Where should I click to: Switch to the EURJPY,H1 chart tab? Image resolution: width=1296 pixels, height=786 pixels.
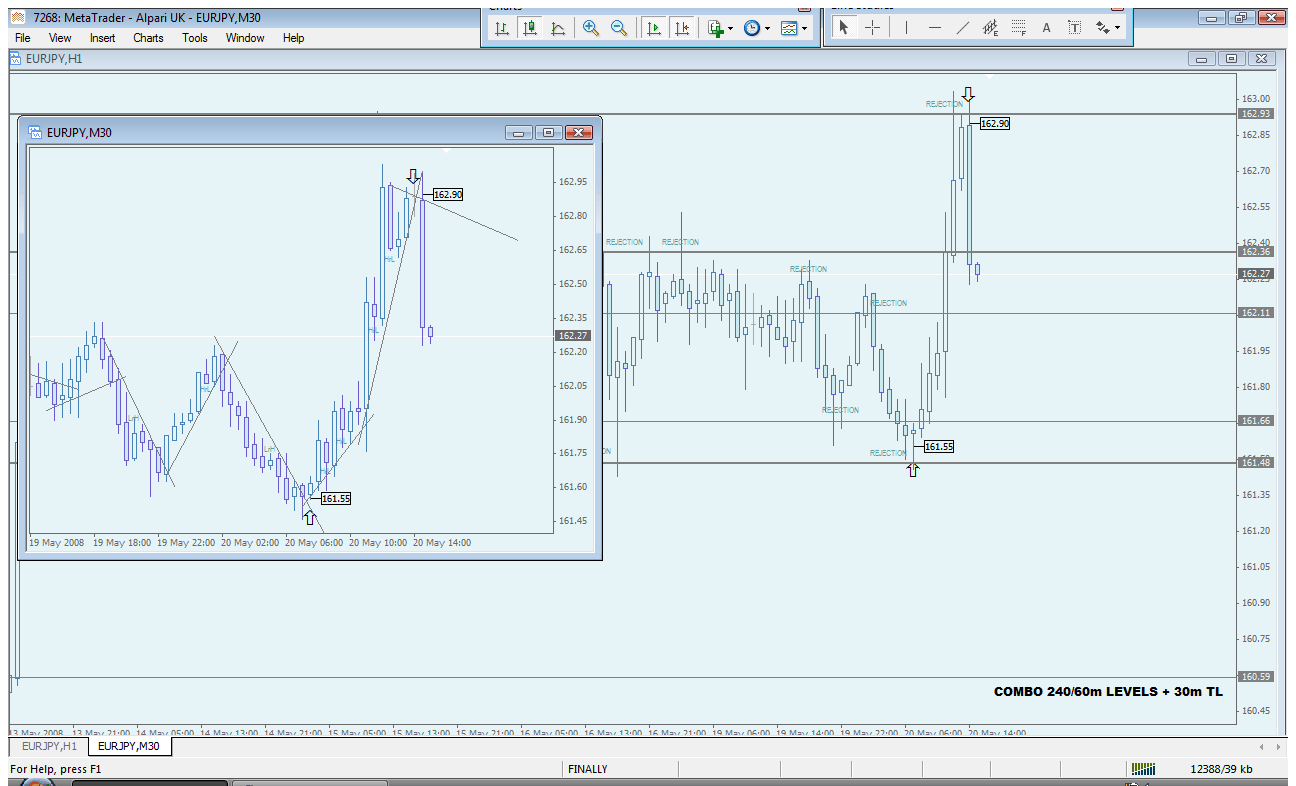click(49, 746)
